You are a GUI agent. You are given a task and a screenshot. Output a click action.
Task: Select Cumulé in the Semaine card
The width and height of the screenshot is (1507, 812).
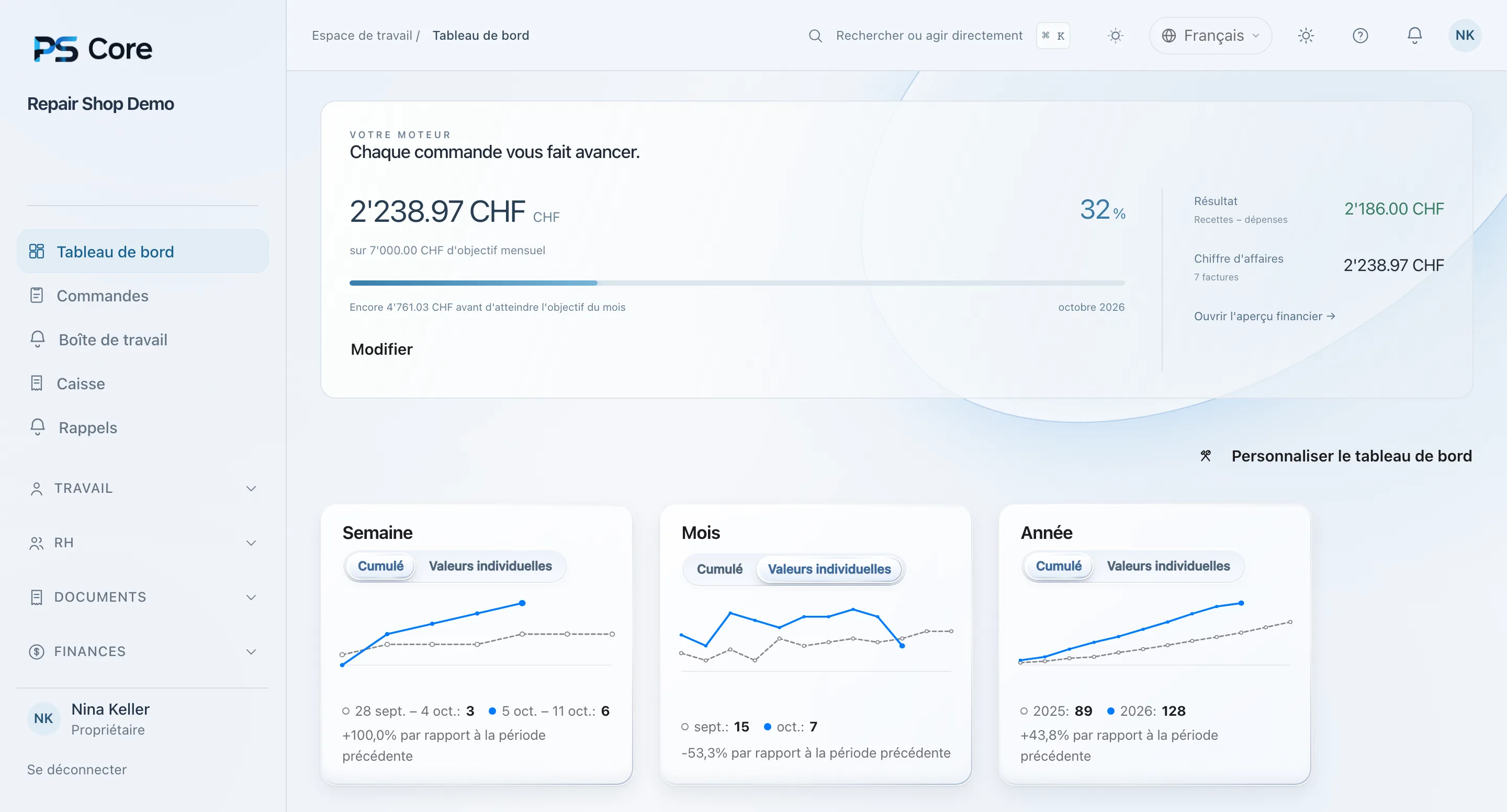click(380, 566)
